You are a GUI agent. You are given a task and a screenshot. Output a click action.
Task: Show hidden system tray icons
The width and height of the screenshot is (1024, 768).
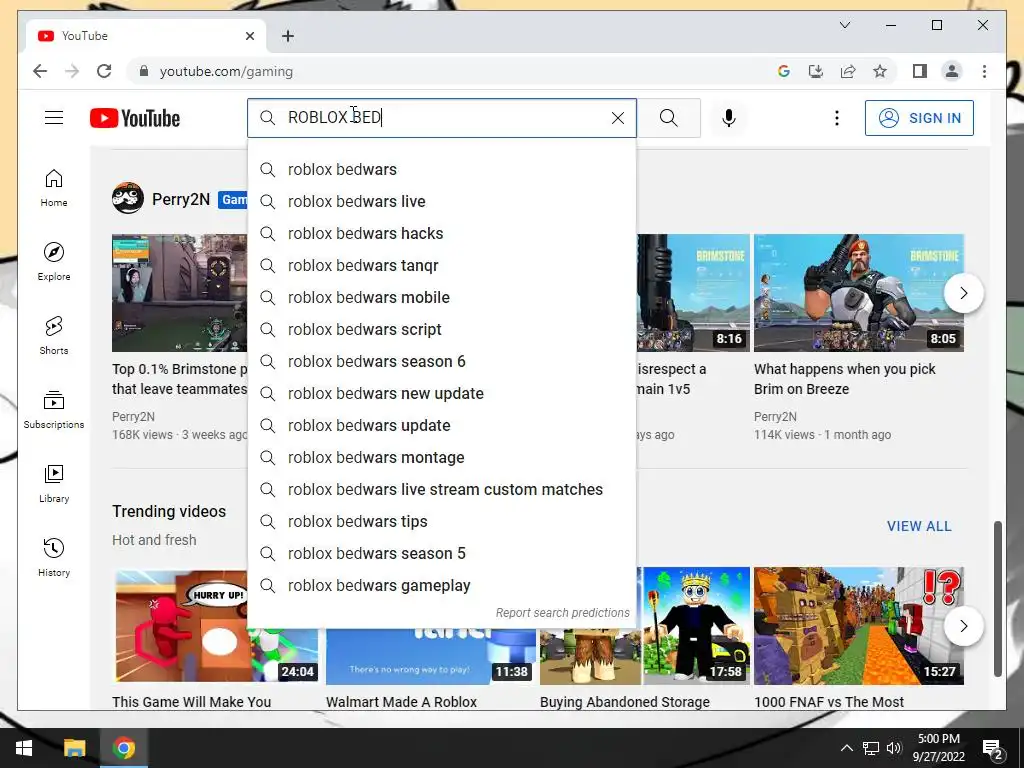(846, 748)
